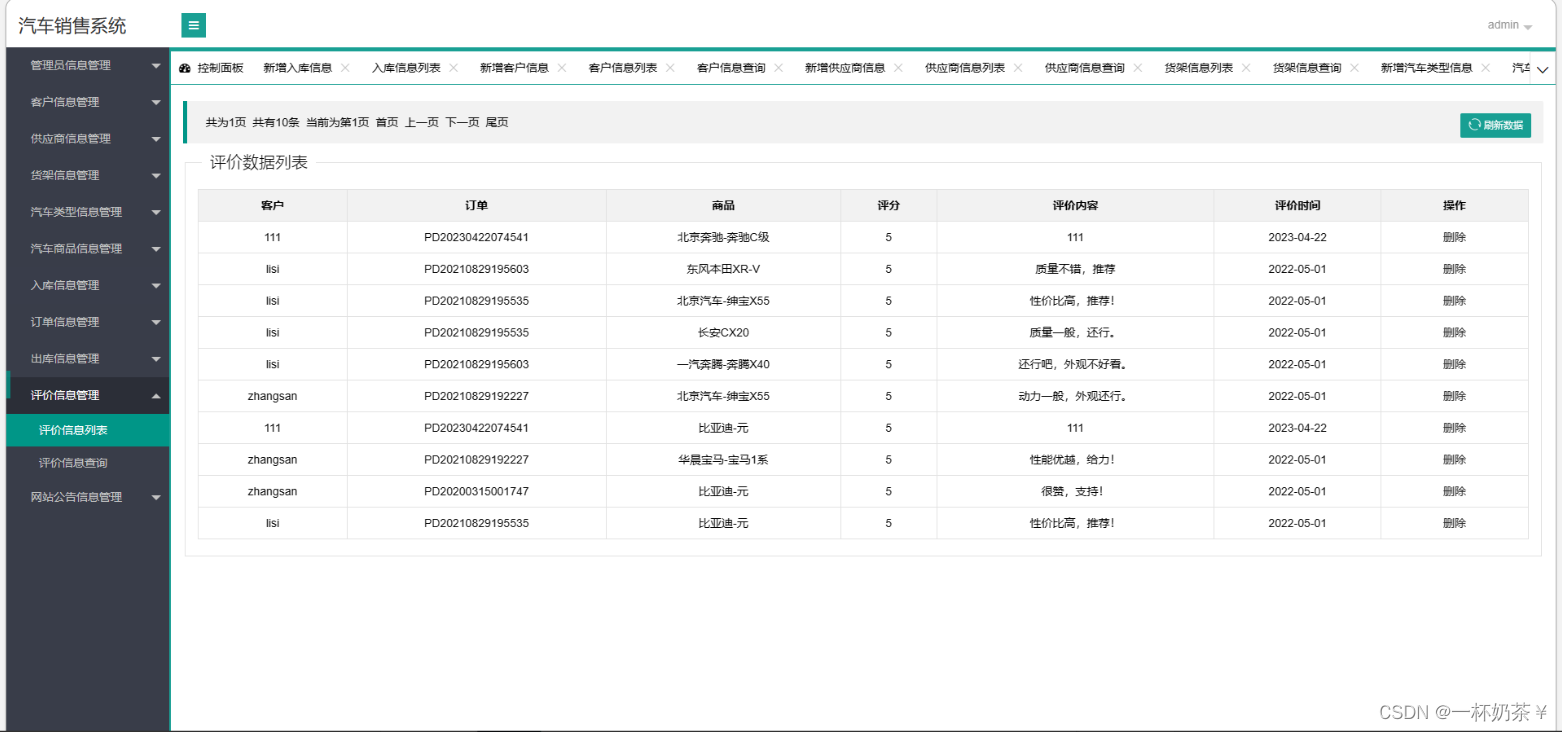
Task: Expand 订单信息管理 sidebar menu
Action: tap(88, 322)
